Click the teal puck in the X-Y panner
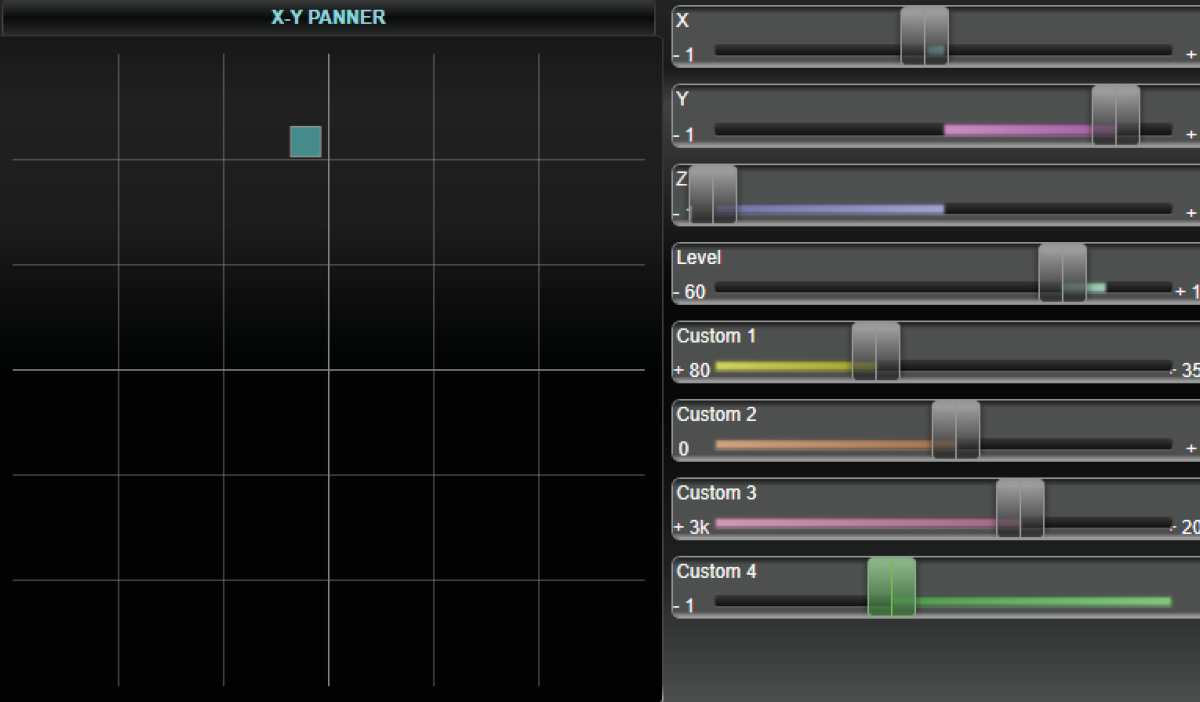Viewport: 1200px width, 702px height. tap(305, 142)
